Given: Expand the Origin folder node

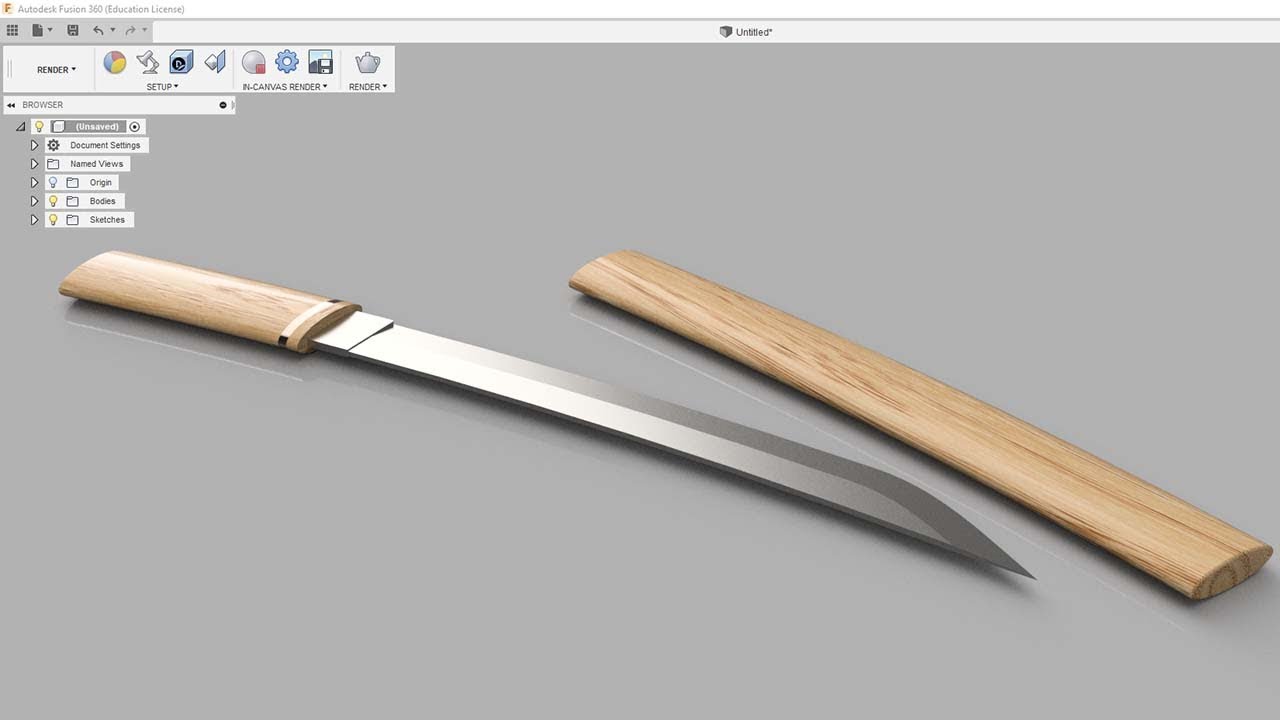Looking at the screenshot, I should [34, 183].
